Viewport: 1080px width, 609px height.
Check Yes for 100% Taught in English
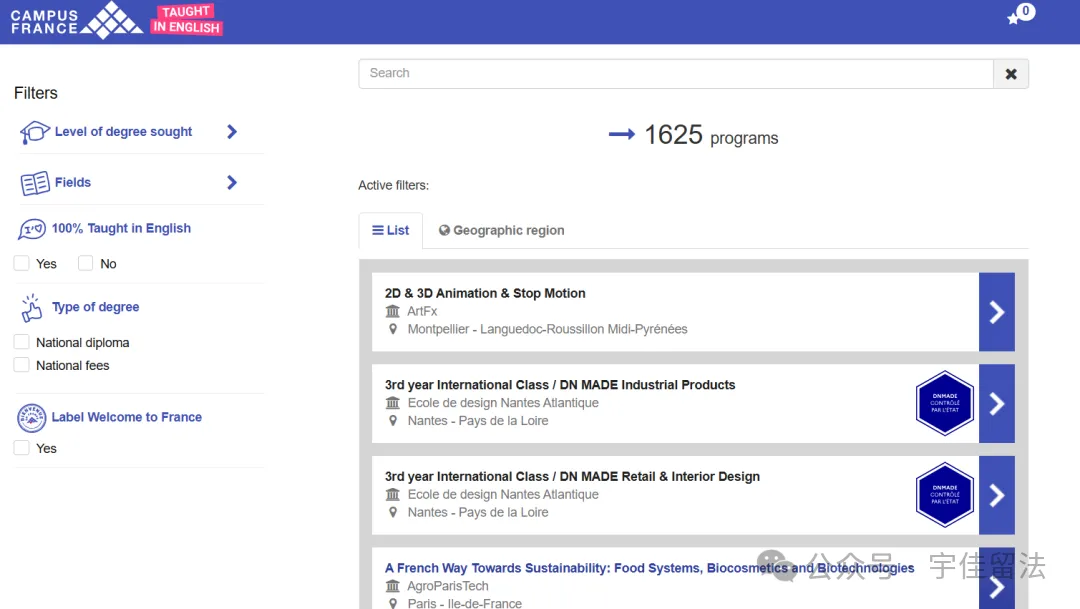tap(22, 263)
